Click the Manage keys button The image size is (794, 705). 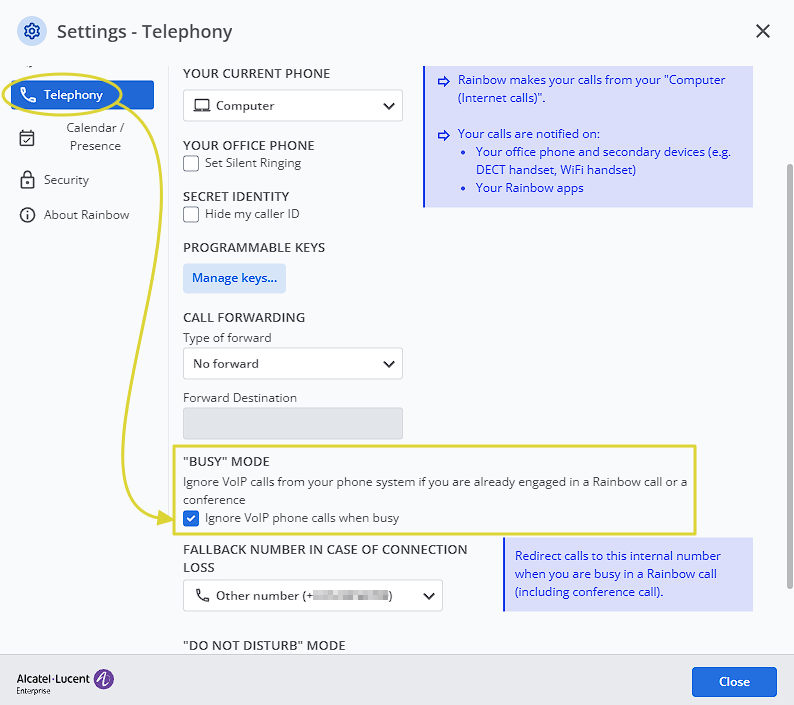(234, 278)
